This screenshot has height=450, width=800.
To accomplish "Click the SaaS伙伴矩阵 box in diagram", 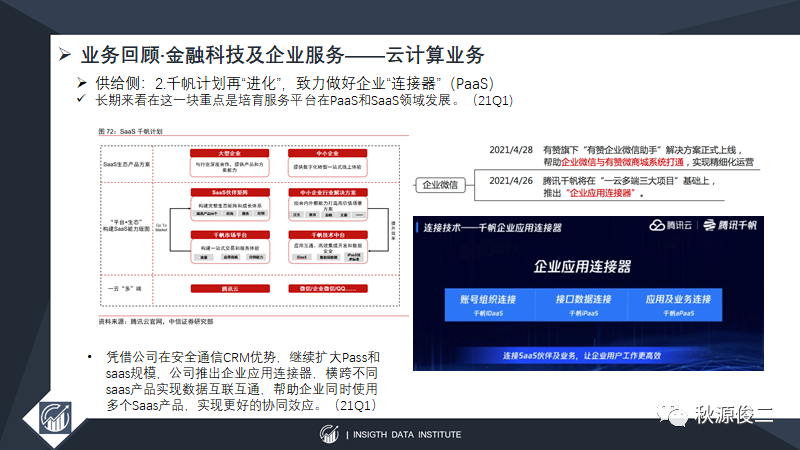I will (x=230, y=204).
